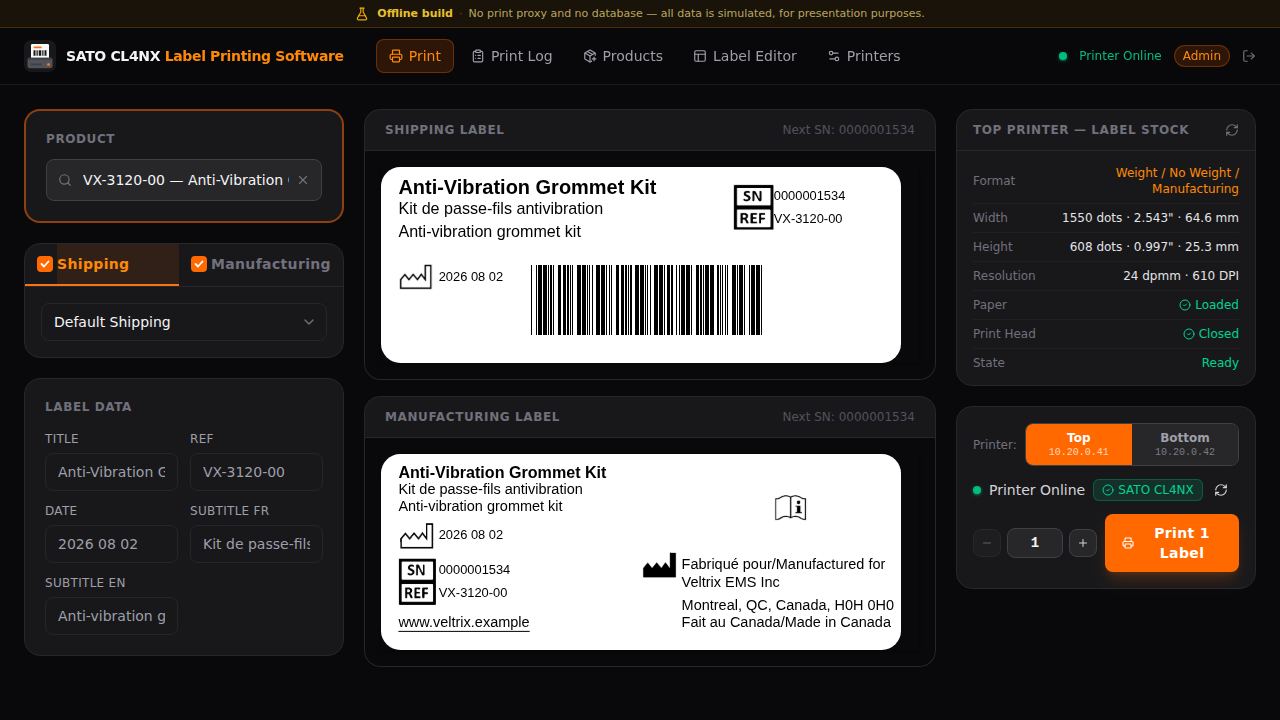The width and height of the screenshot is (1280, 720).
Task: Click the search magnifier icon in product field
Action: point(65,180)
